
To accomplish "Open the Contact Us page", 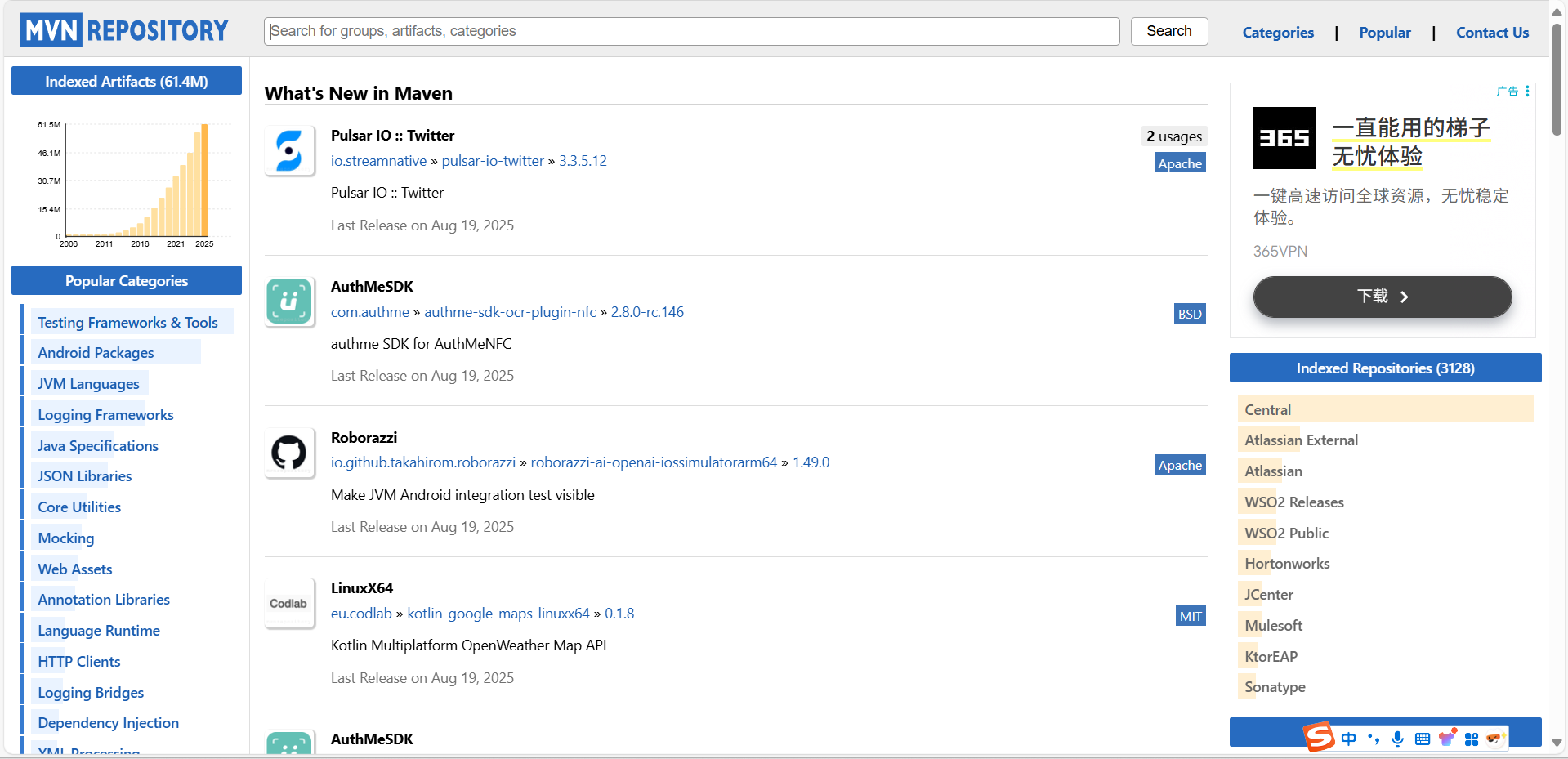I will tap(1492, 33).
